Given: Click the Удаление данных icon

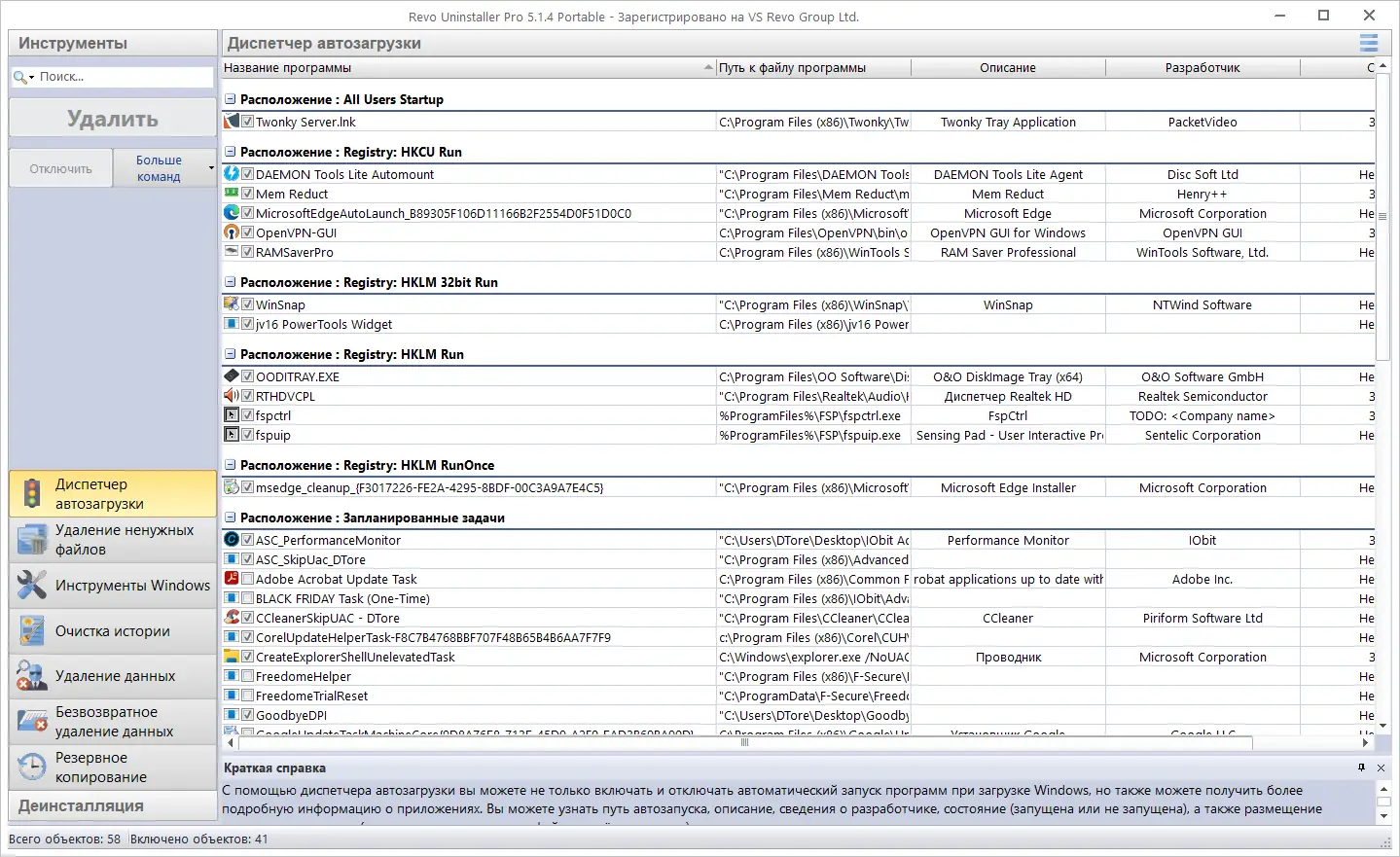Looking at the screenshot, I should pos(32,676).
